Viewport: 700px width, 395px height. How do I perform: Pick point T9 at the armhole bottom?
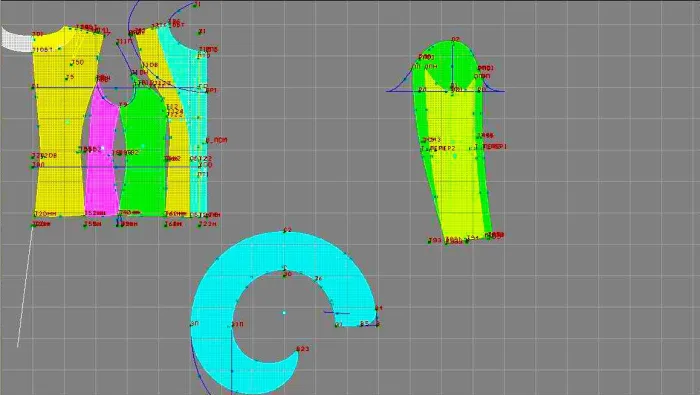pyautogui.click(x=123, y=105)
